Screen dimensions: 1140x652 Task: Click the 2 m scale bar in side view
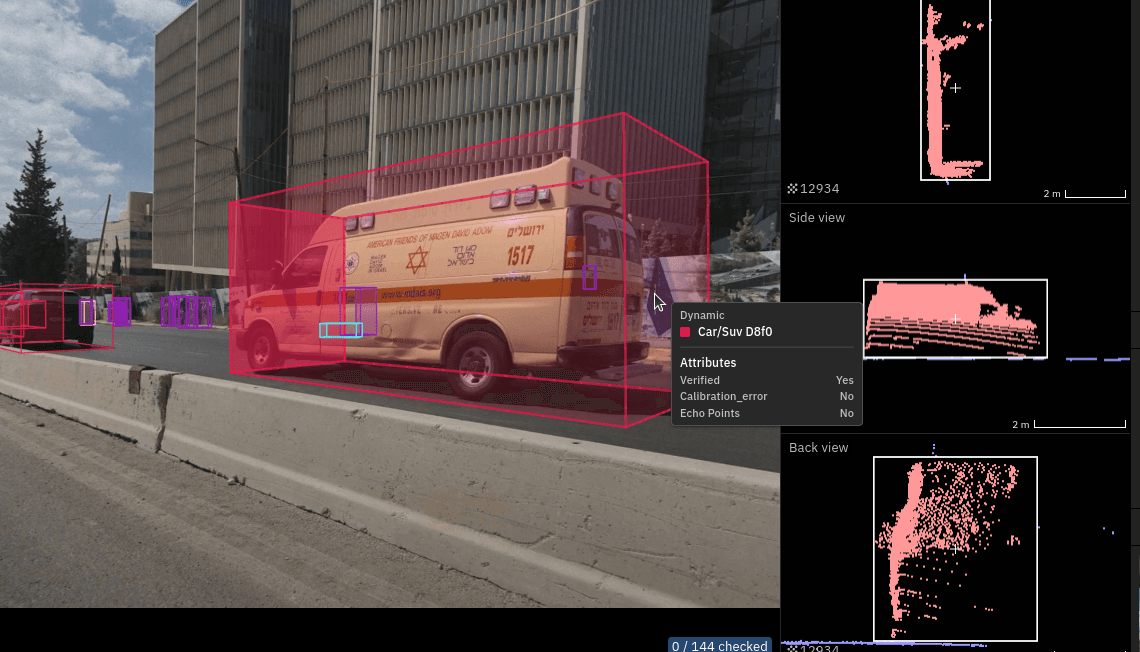1080,424
